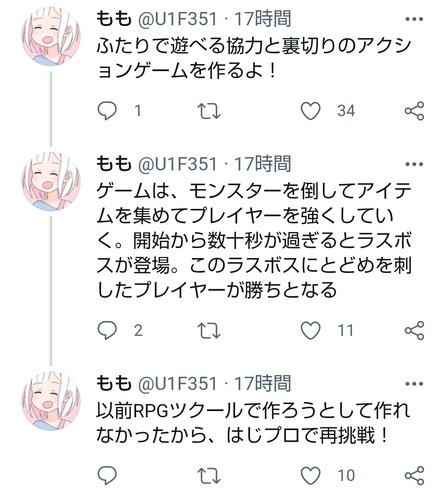Open @U1F351 profile from first tweet
Viewport: 447px width, 500px height.
177,19
